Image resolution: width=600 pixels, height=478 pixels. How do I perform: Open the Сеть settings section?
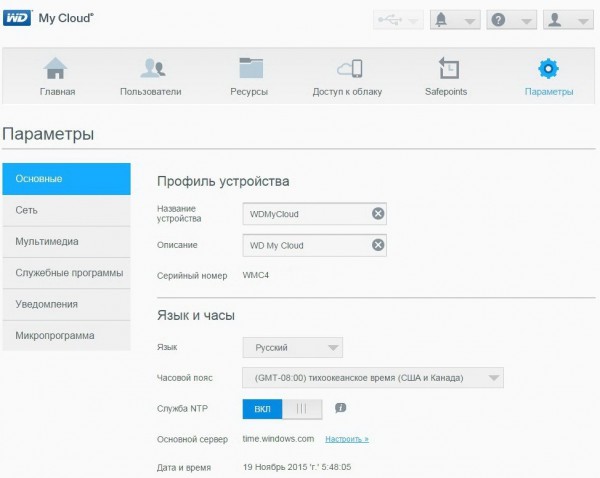point(67,210)
